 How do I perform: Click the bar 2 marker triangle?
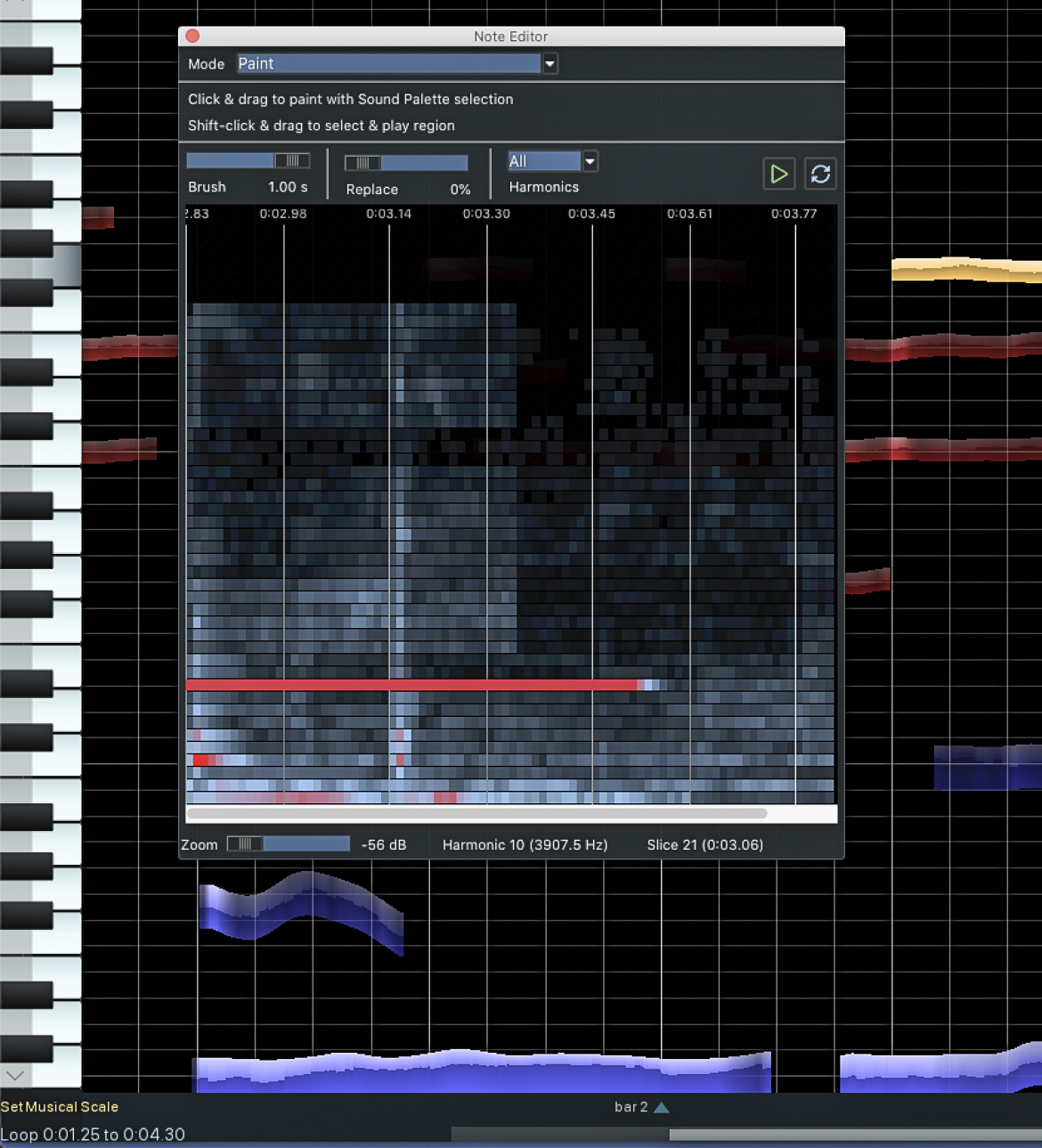[x=661, y=1107]
